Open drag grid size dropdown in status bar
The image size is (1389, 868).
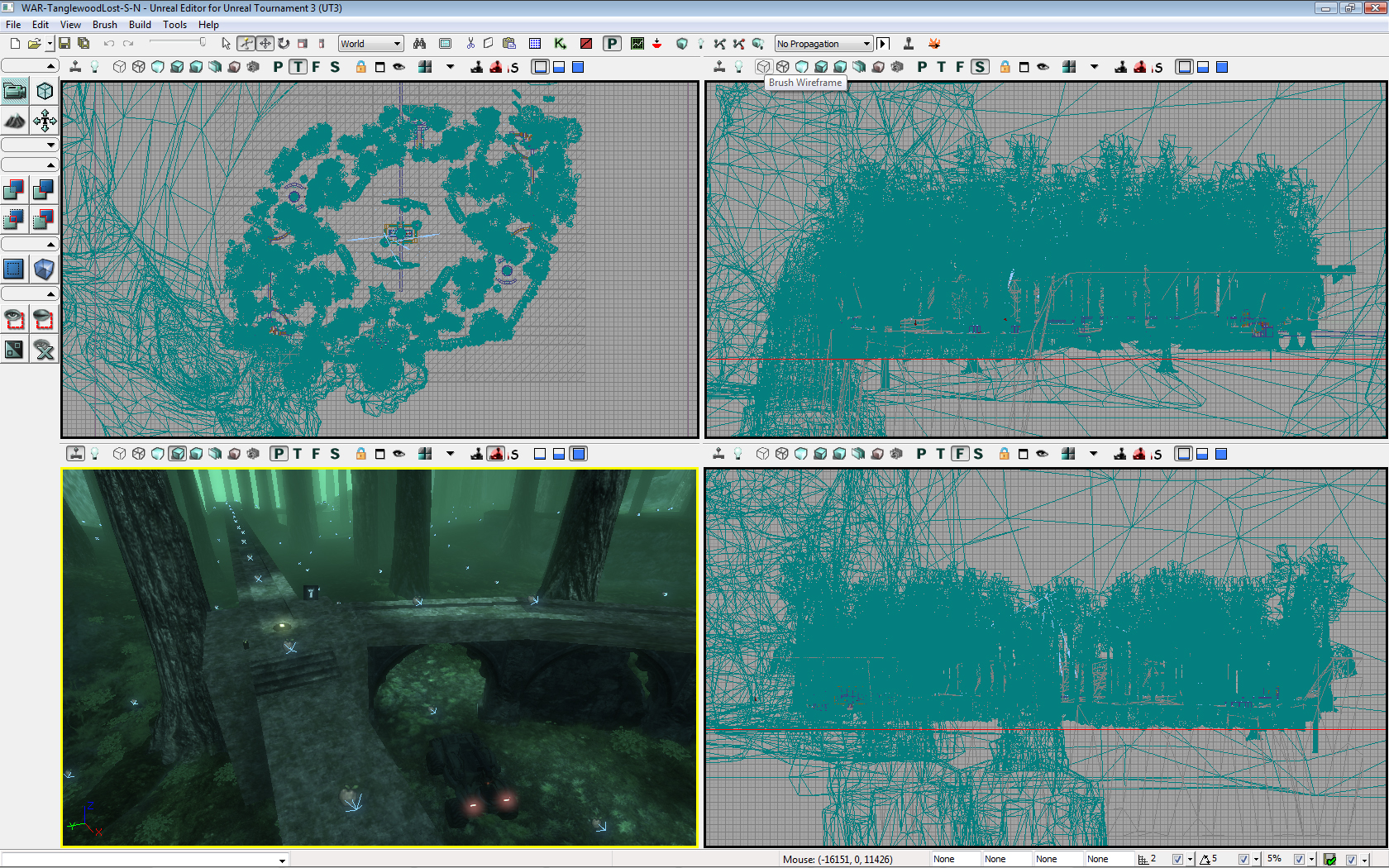[x=1190, y=860]
